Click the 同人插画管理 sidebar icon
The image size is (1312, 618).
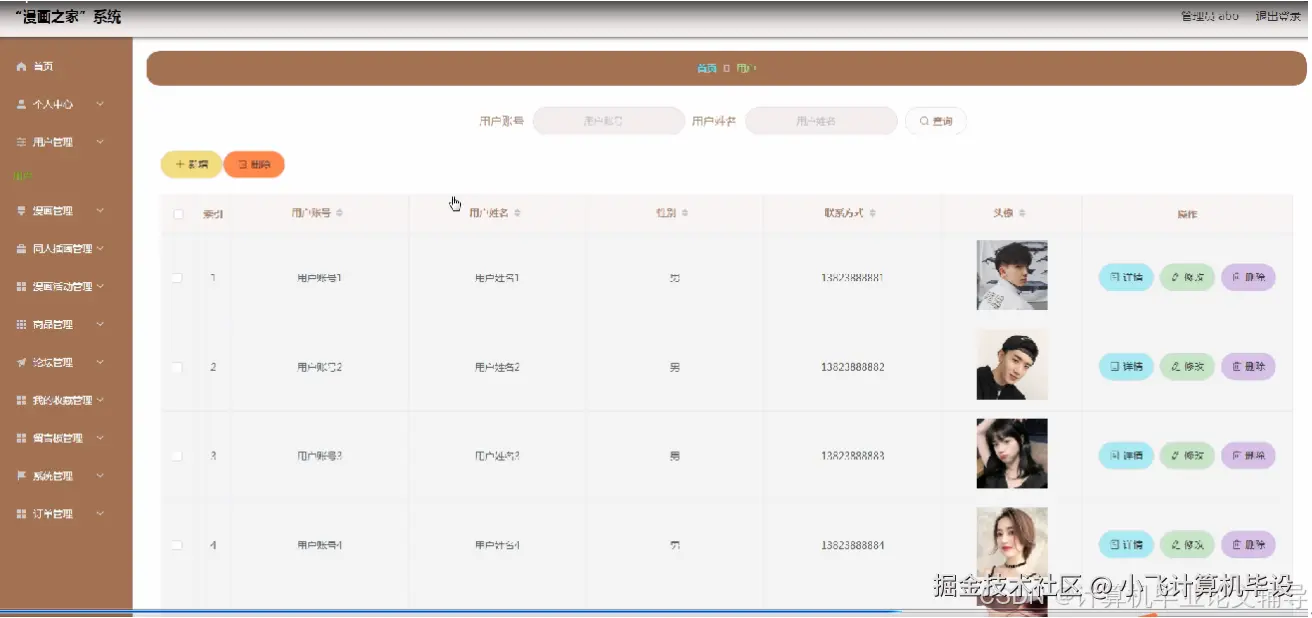(21, 249)
